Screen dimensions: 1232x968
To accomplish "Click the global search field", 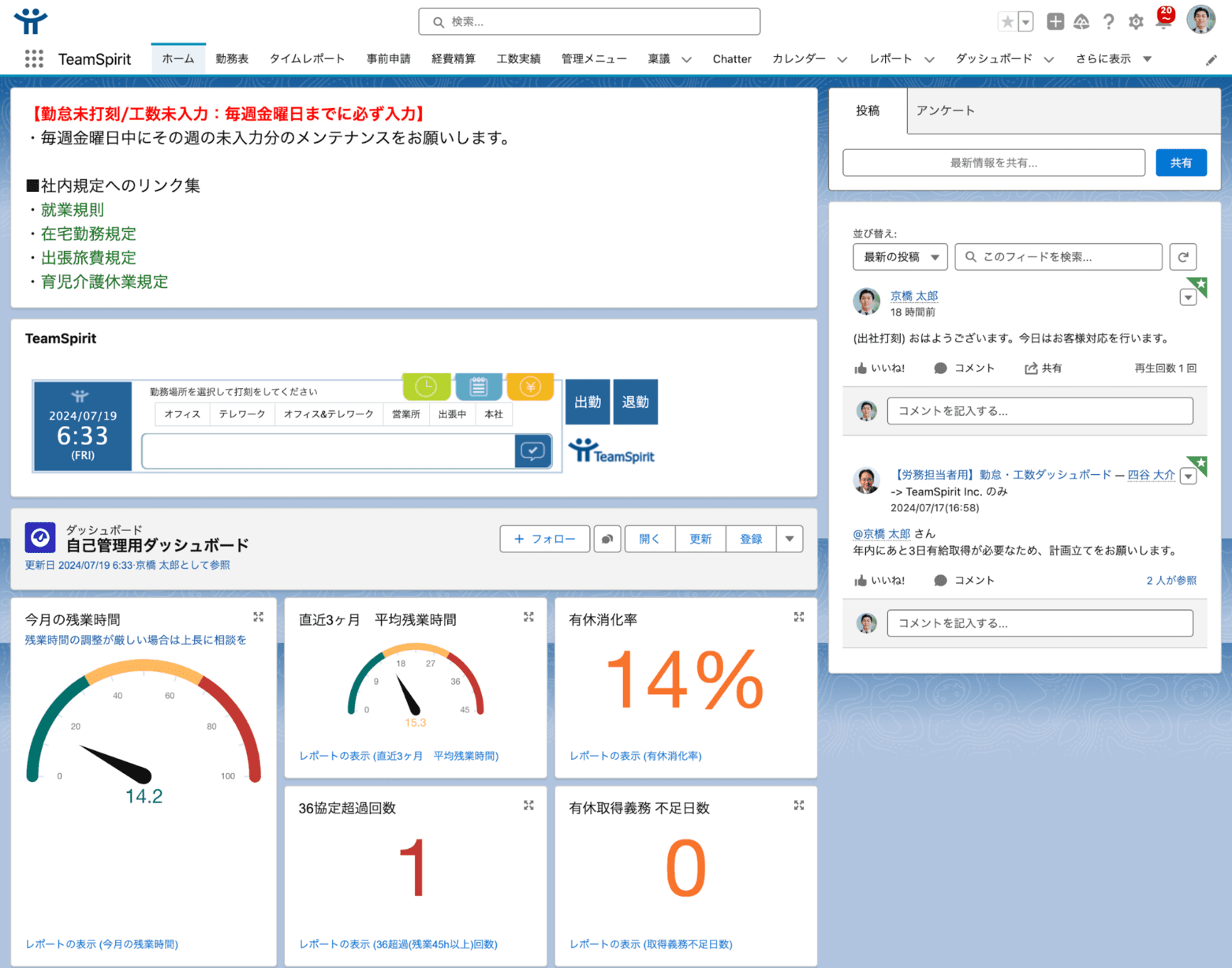I will (x=589, y=22).
